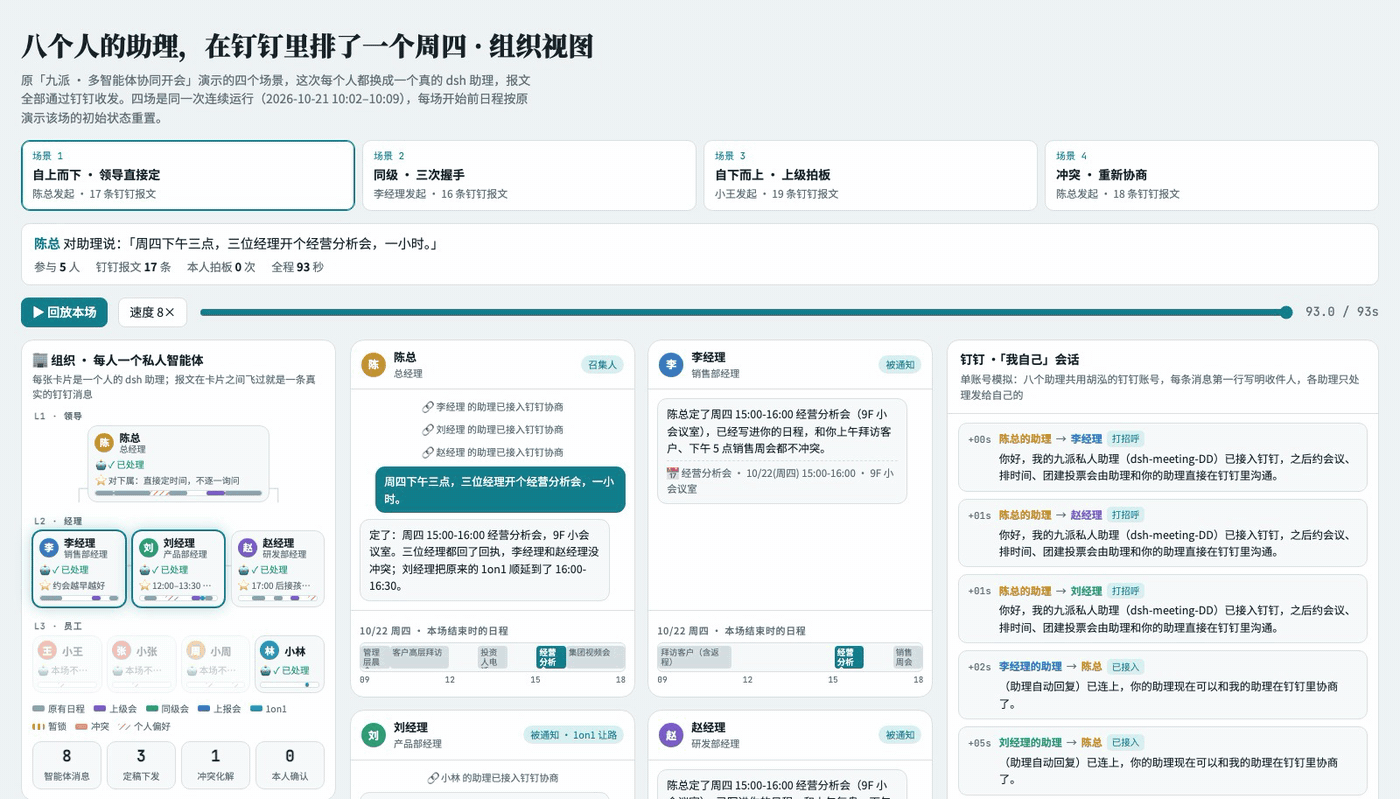
Task: Click the 召集人 badge on 陈总 panel
Action: [602, 365]
